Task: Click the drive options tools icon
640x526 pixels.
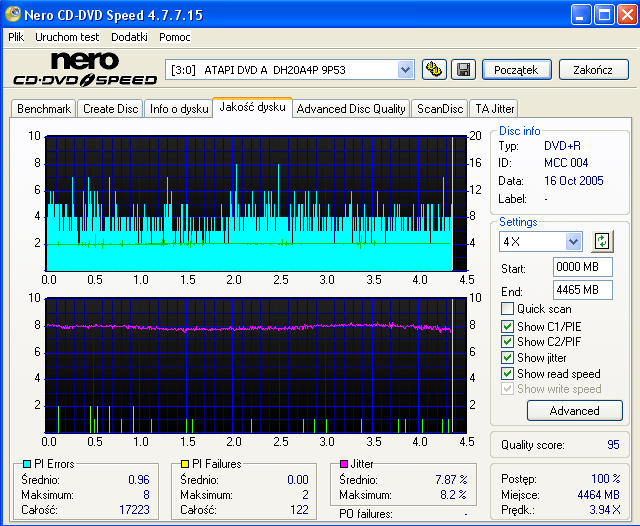Action: pyautogui.click(x=433, y=70)
